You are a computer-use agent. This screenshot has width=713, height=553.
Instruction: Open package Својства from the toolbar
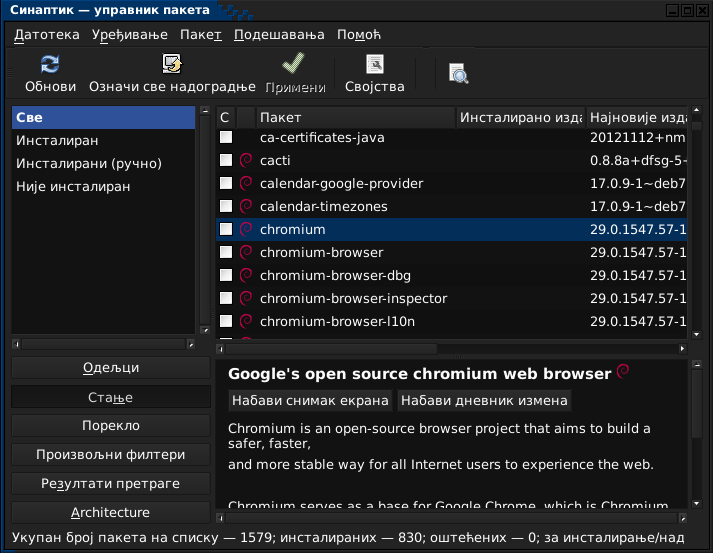point(375,66)
